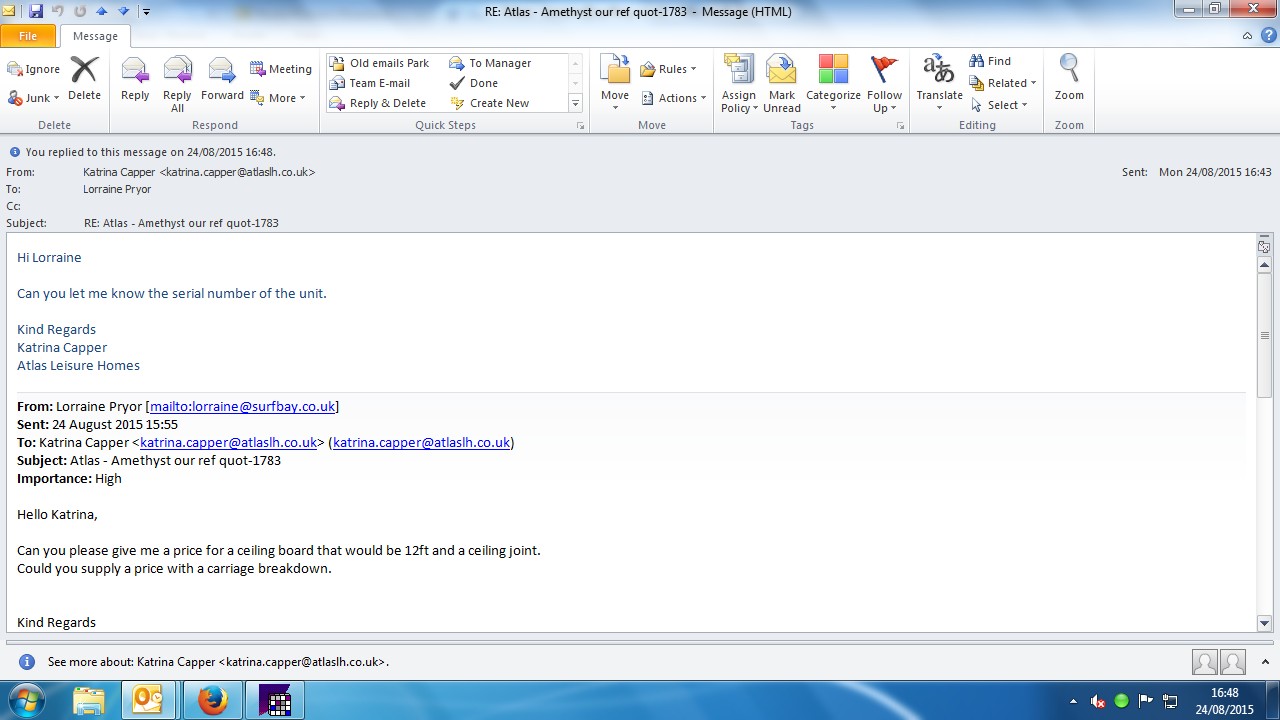Click the sender name Katrina Capper in From
The width and height of the screenshot is (1280, 720).
[x=119, y=172]
